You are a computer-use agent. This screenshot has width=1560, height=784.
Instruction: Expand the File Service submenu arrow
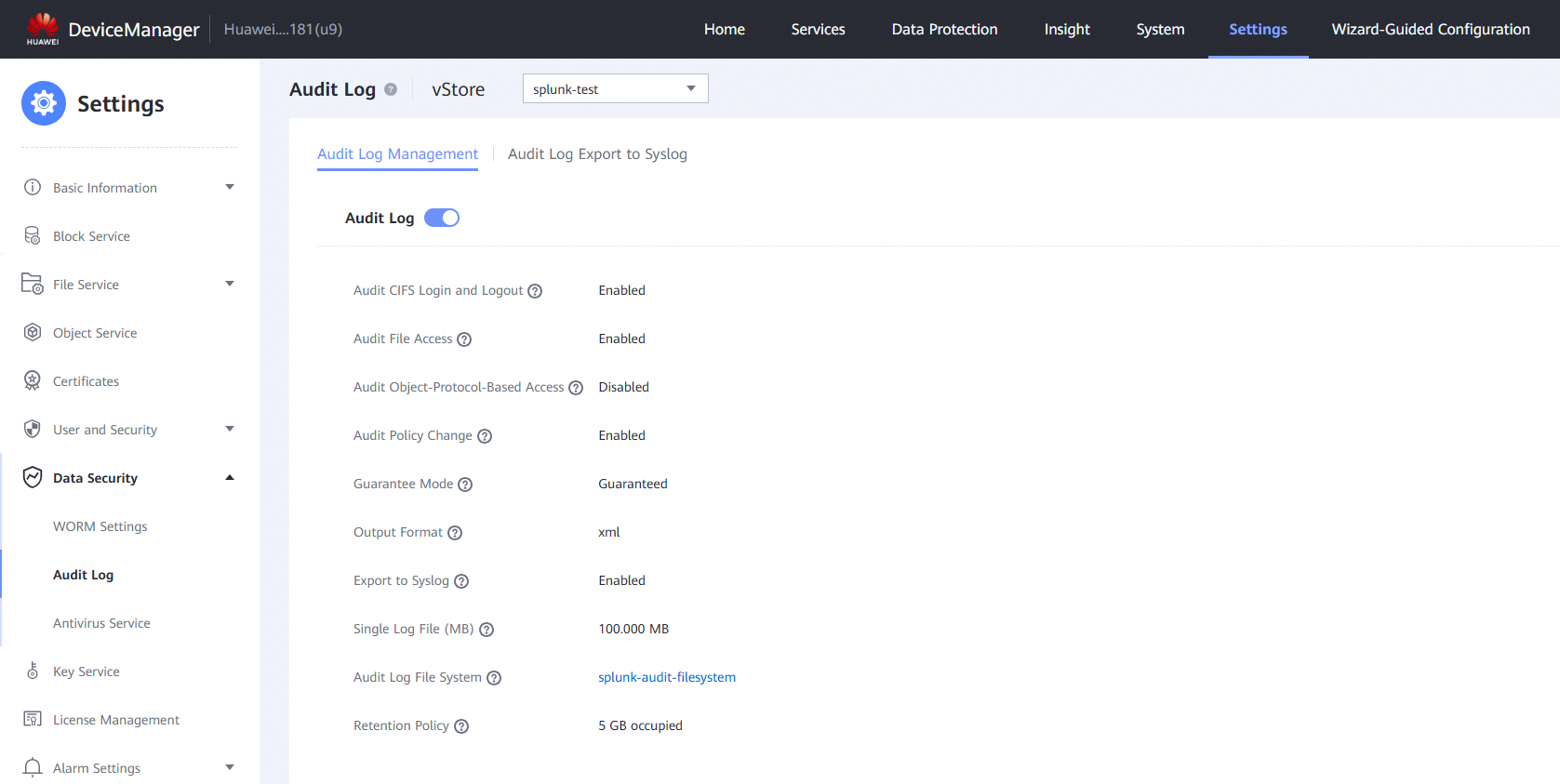pyautogui.click(x=230, y=284)
